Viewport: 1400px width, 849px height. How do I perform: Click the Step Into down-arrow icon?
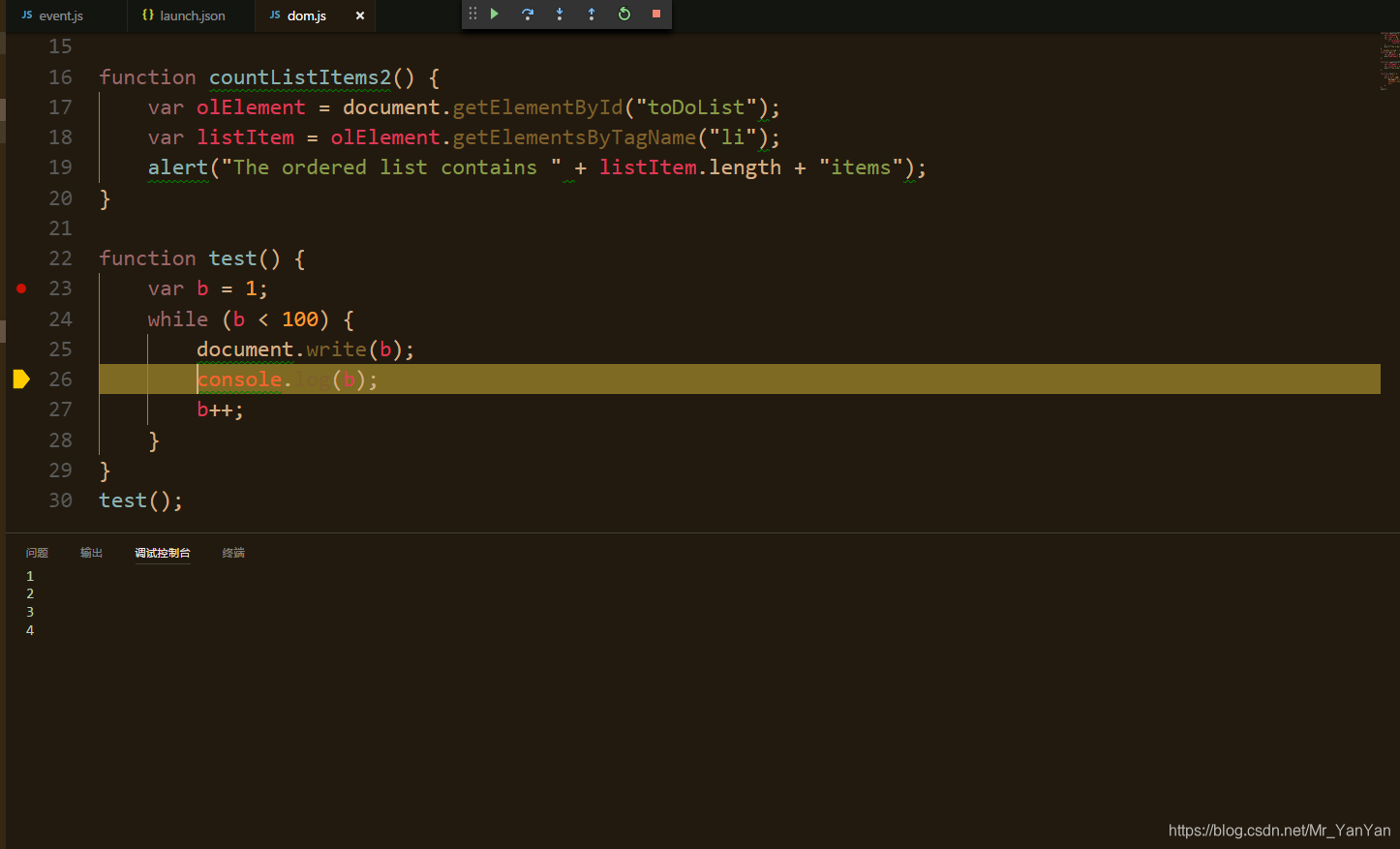(x=560, y=14)
